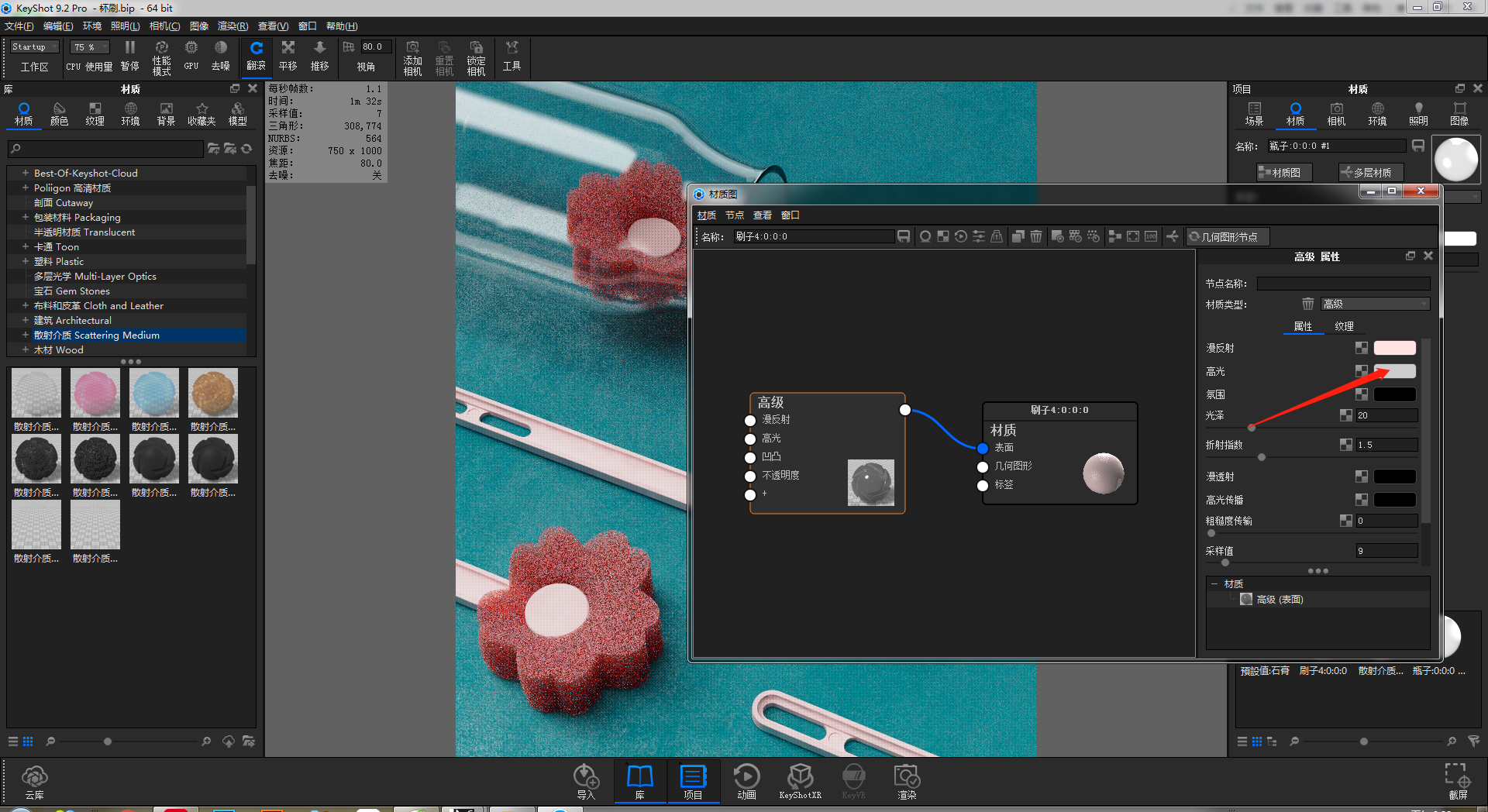Screen dimensions: 1488x812
Task: Open the 工具 tools icon in toolbar
Action: pyautogui.click(x=511, y=56)
